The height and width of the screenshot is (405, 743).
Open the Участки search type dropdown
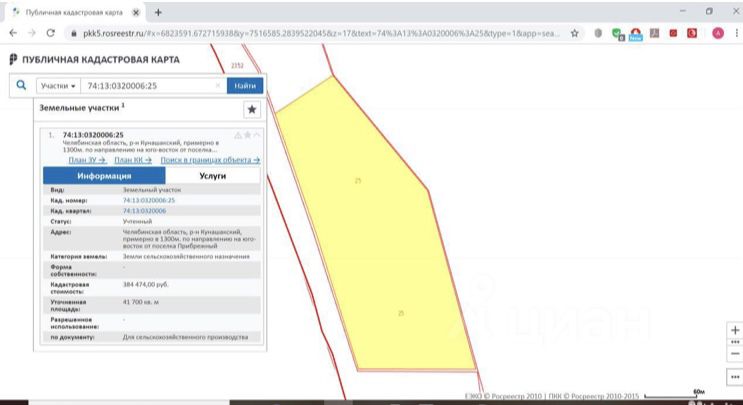tap(58, 86)
